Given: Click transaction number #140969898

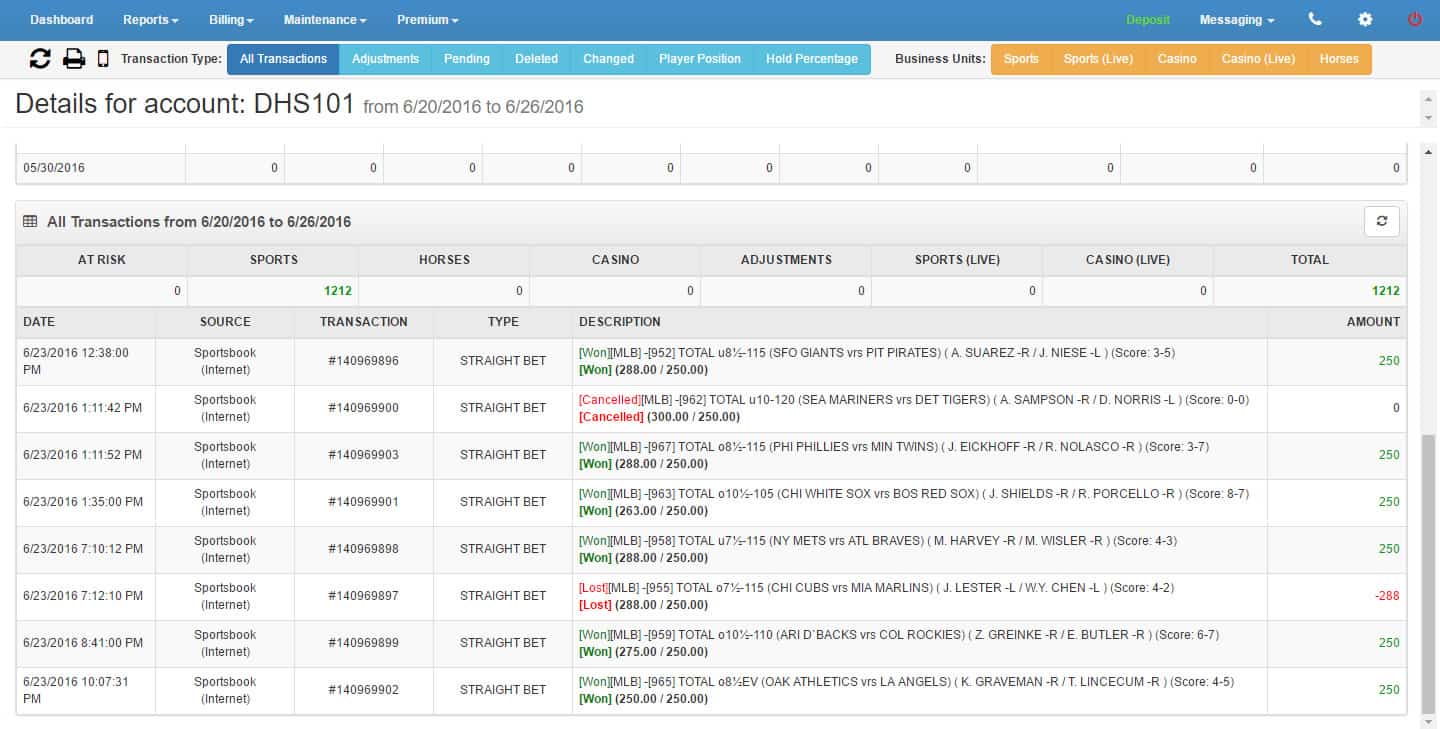Looking at the screenshot, I should pyautogui.click(x=363, y=549).
